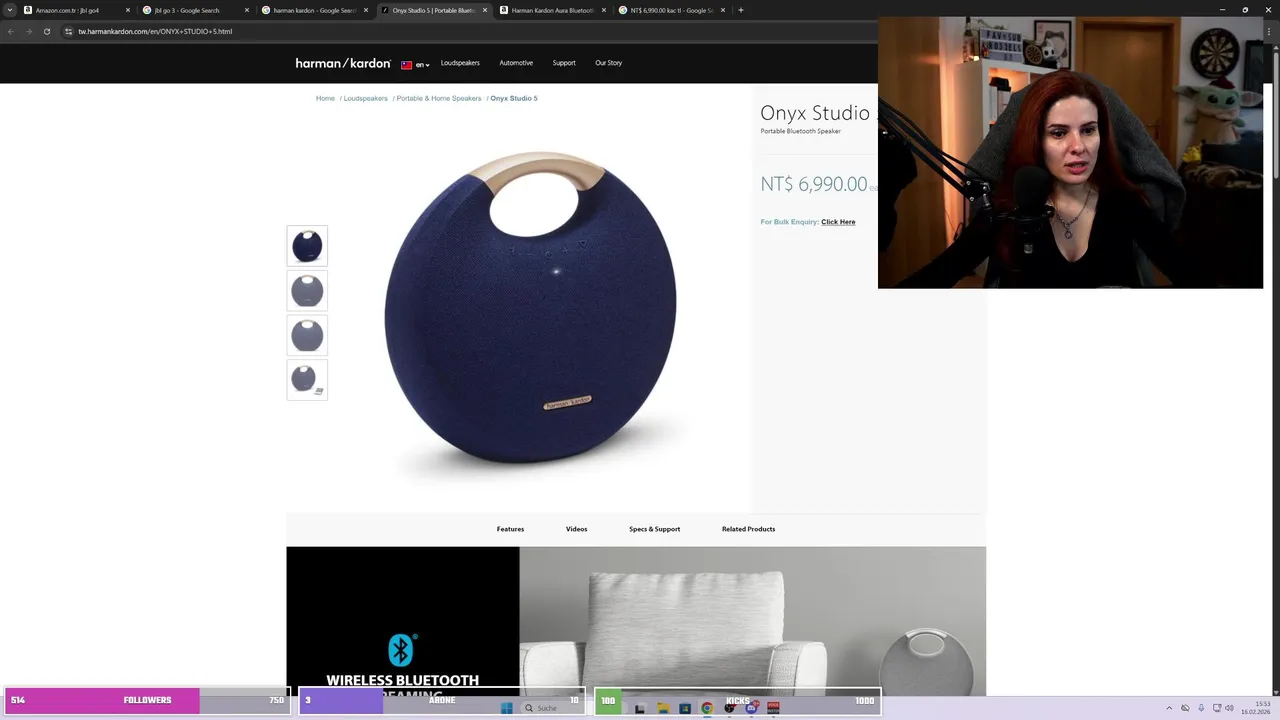Open a new browser tab
1280x720 pixels.
(x=741, y=10)
